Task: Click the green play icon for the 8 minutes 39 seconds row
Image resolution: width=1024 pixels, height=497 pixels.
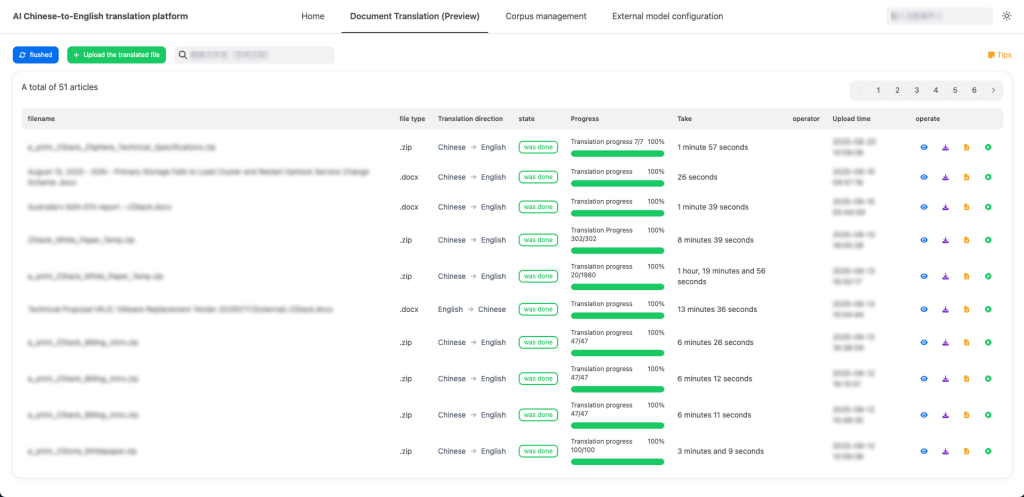Action: click(x=987, y=240)
